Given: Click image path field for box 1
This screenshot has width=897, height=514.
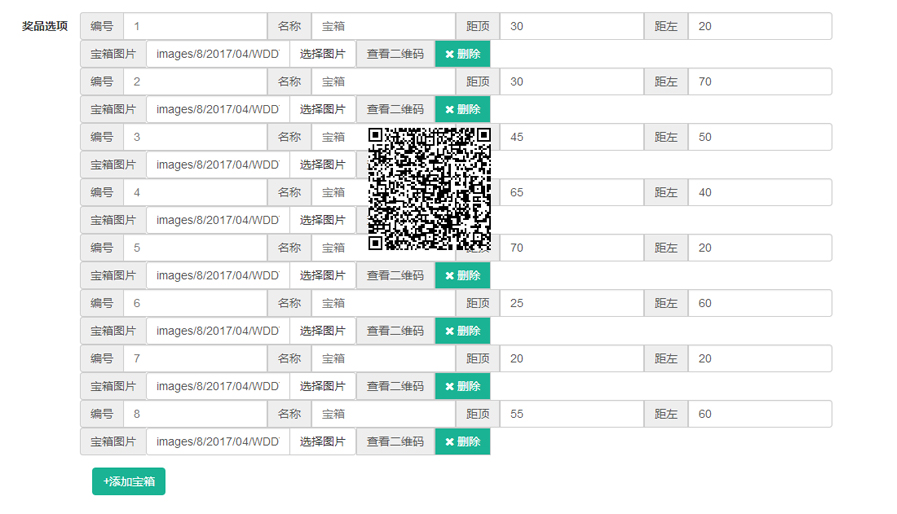Looking at the screenshot, I should 218,54.
